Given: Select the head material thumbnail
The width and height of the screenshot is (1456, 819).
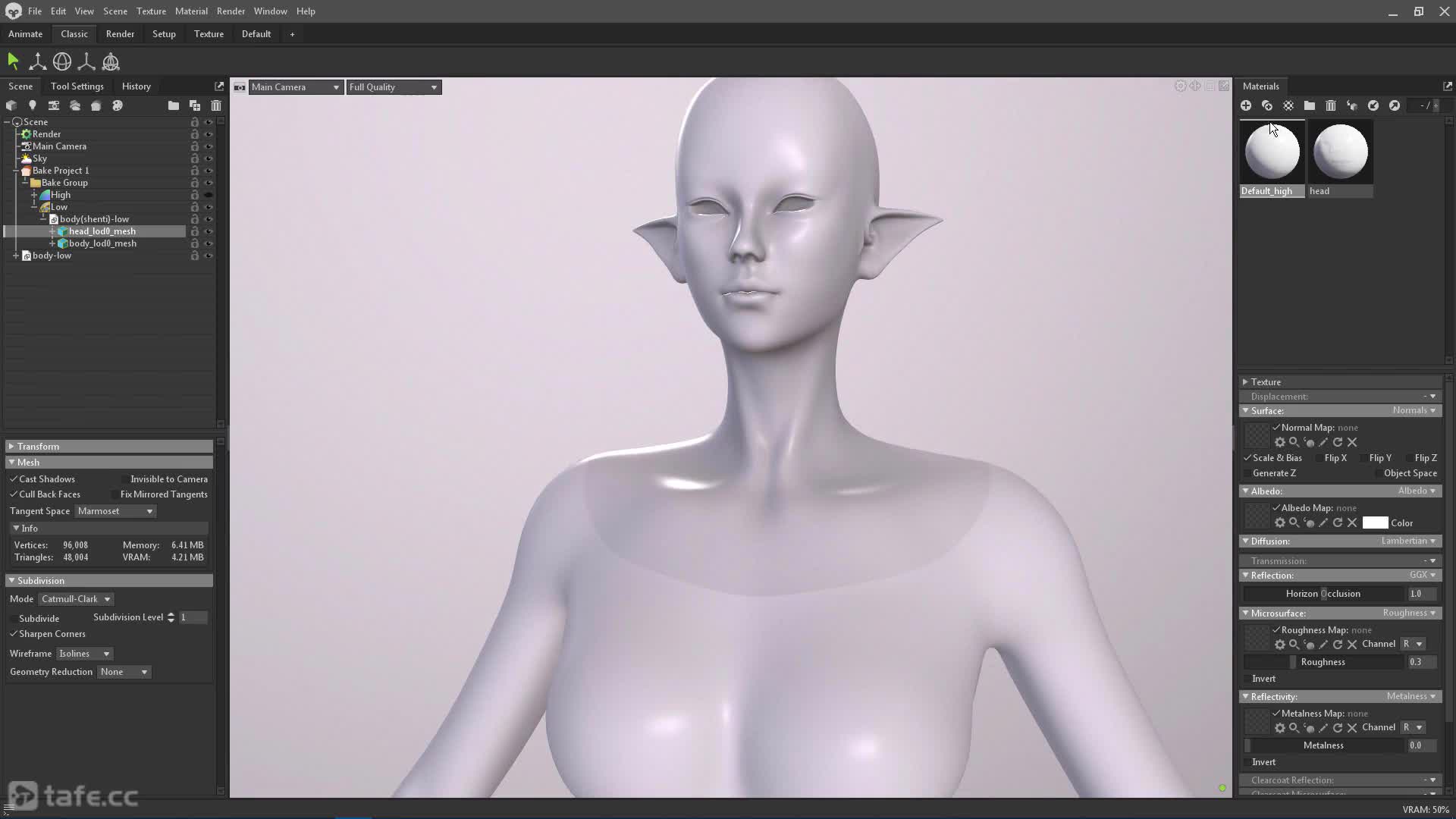Looking at the screenshot, I should pyautogui.click(x=1340, y=152).
